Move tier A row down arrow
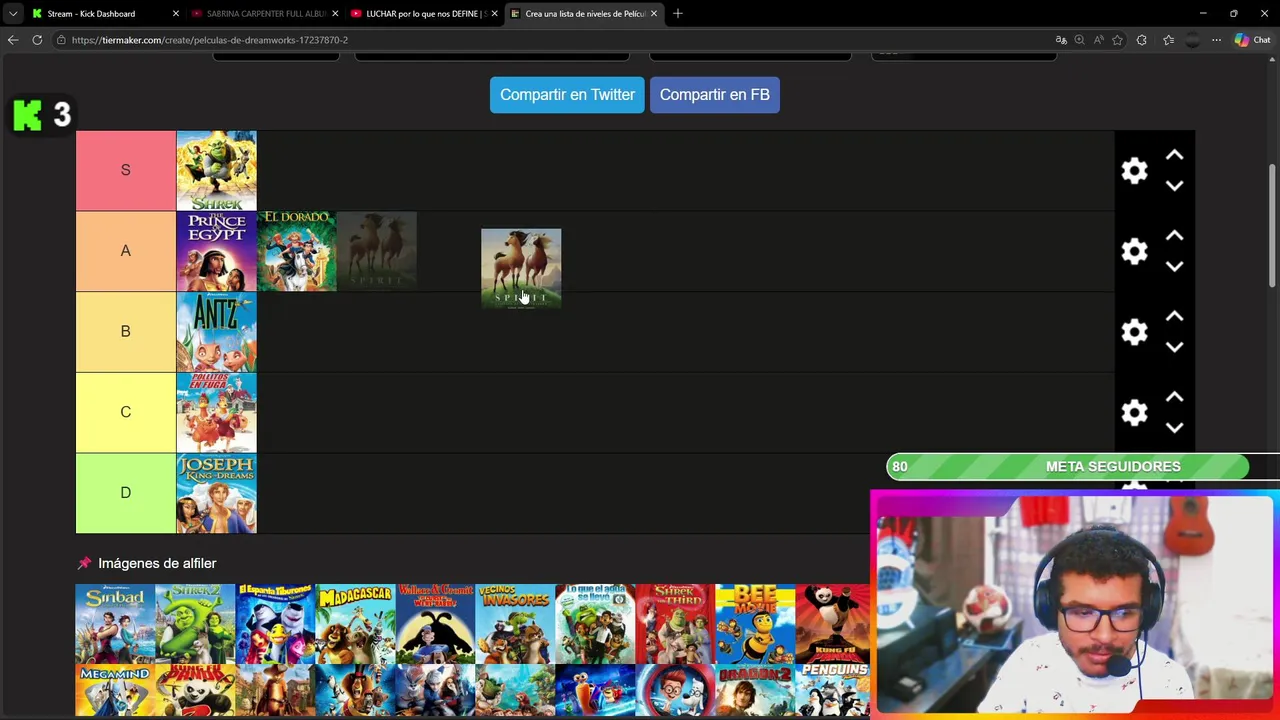This screenshot has width=1280, height=720. tap(1174, 267)
